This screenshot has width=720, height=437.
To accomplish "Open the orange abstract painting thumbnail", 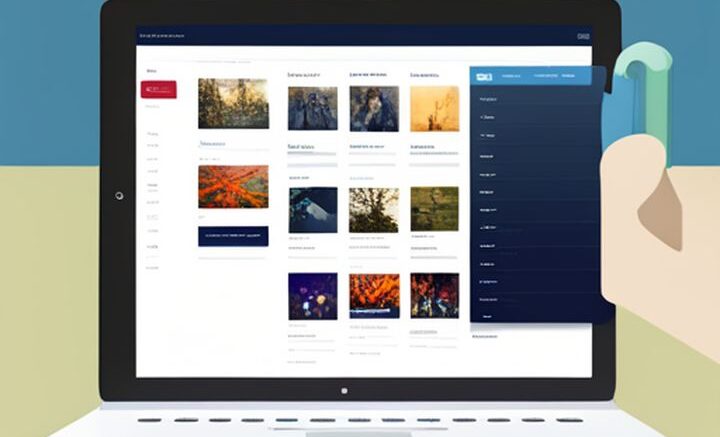I will click(233, 187).
